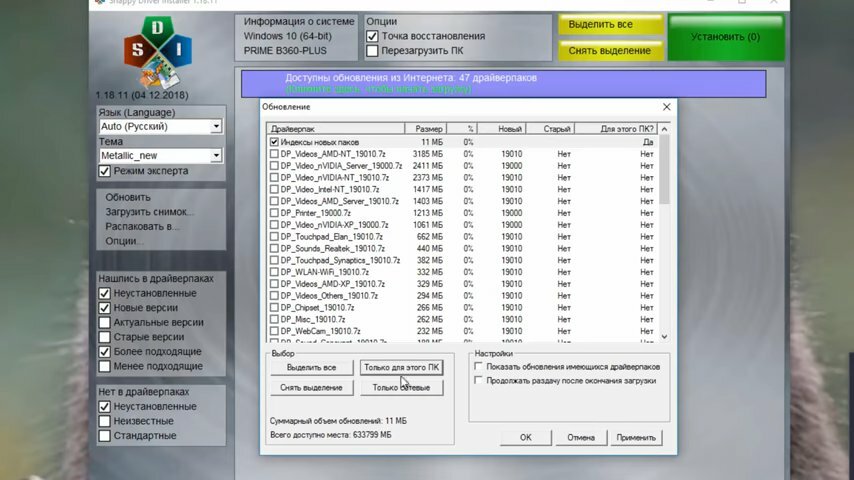Toggle Режим эксперта checkbox
The width and height of the screenshot is (854, 480).
point(105,171)
